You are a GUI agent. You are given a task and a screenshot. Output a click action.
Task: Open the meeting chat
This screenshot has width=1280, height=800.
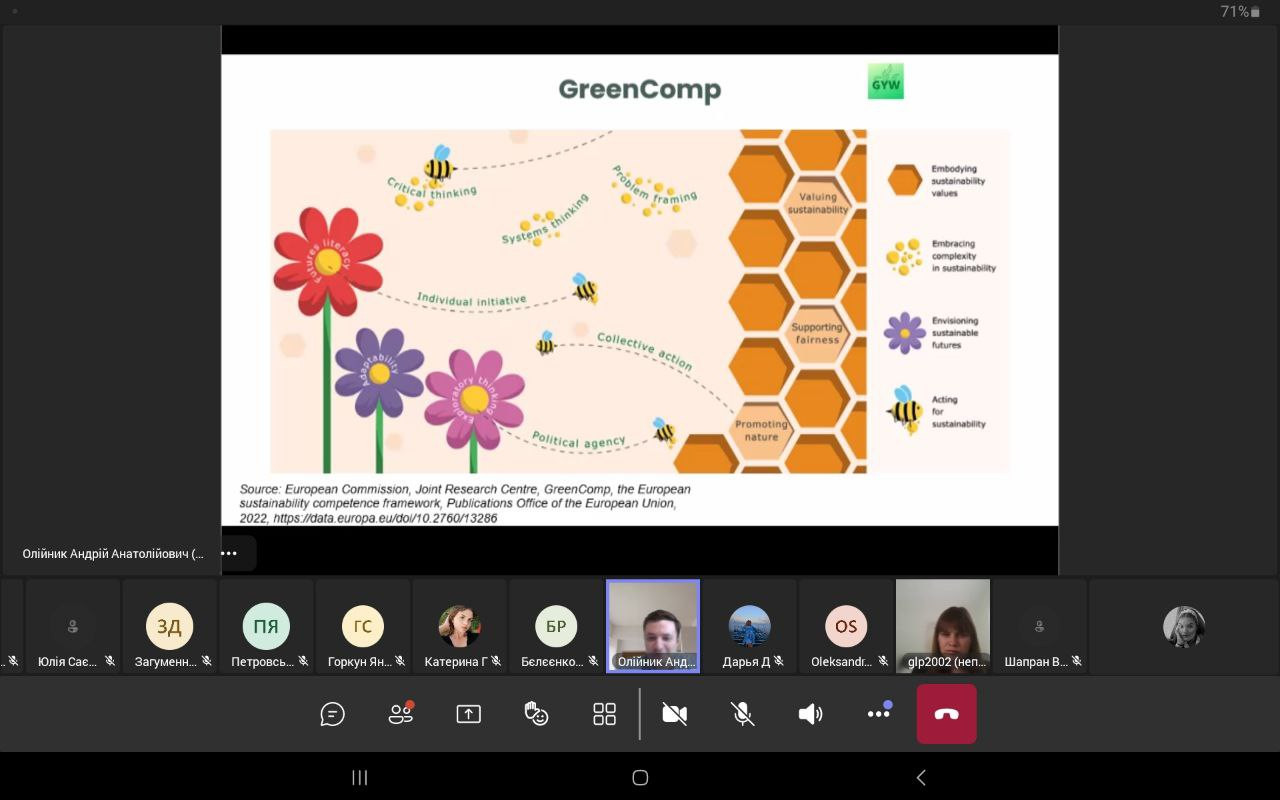(x=332, y=714)
